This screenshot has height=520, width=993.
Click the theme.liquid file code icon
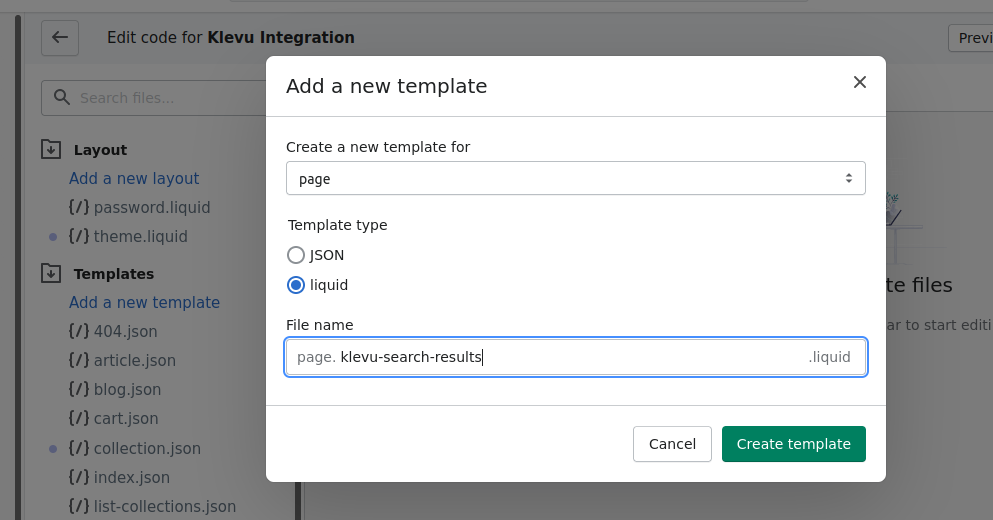(x=79, y=237)
